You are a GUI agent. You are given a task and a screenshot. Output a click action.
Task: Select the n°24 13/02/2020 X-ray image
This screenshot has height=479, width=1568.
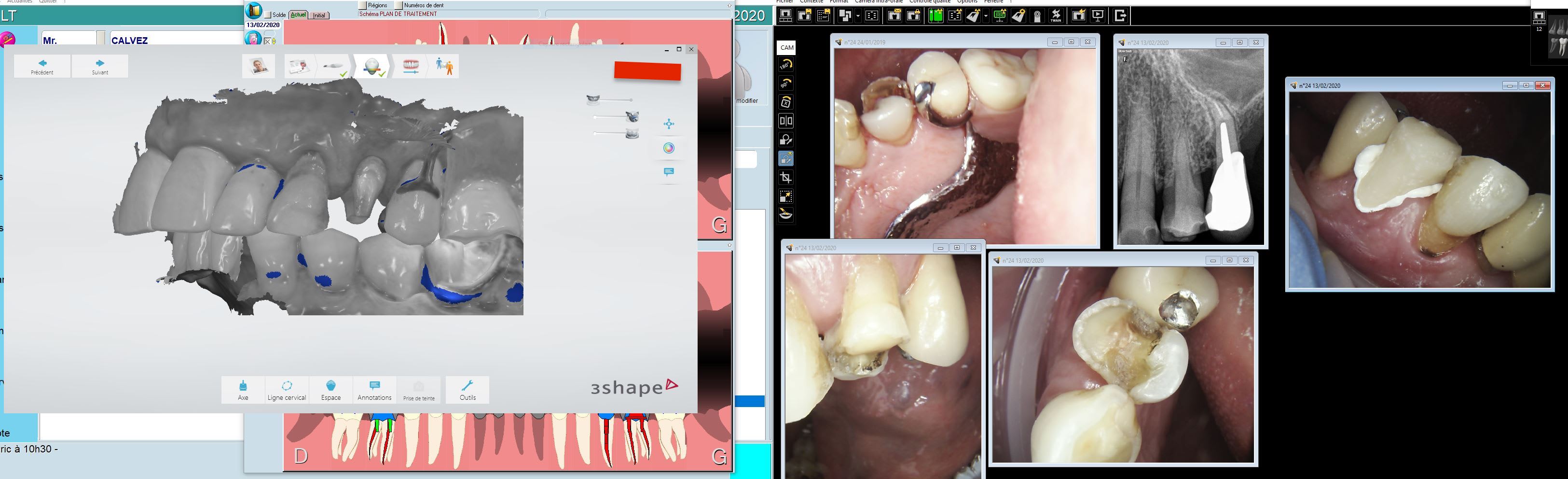[1191, 146]
